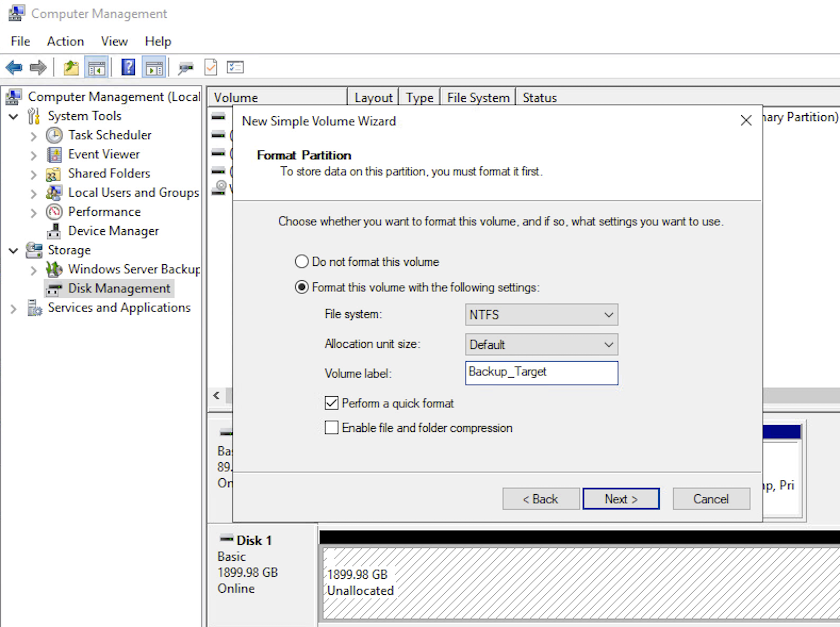The image size is (840, 627).
Task: Click the Back arrow toolbar icon
Action: coord(14,68)
